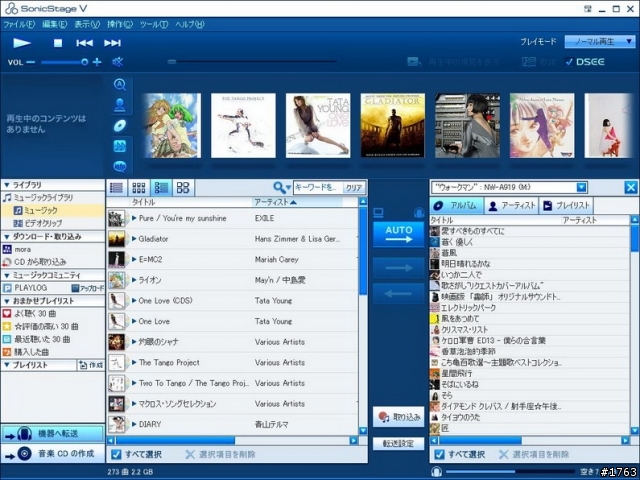Select the album disc icon beside covers
This screenshot has width=640, height=480.
coord(120,125)
